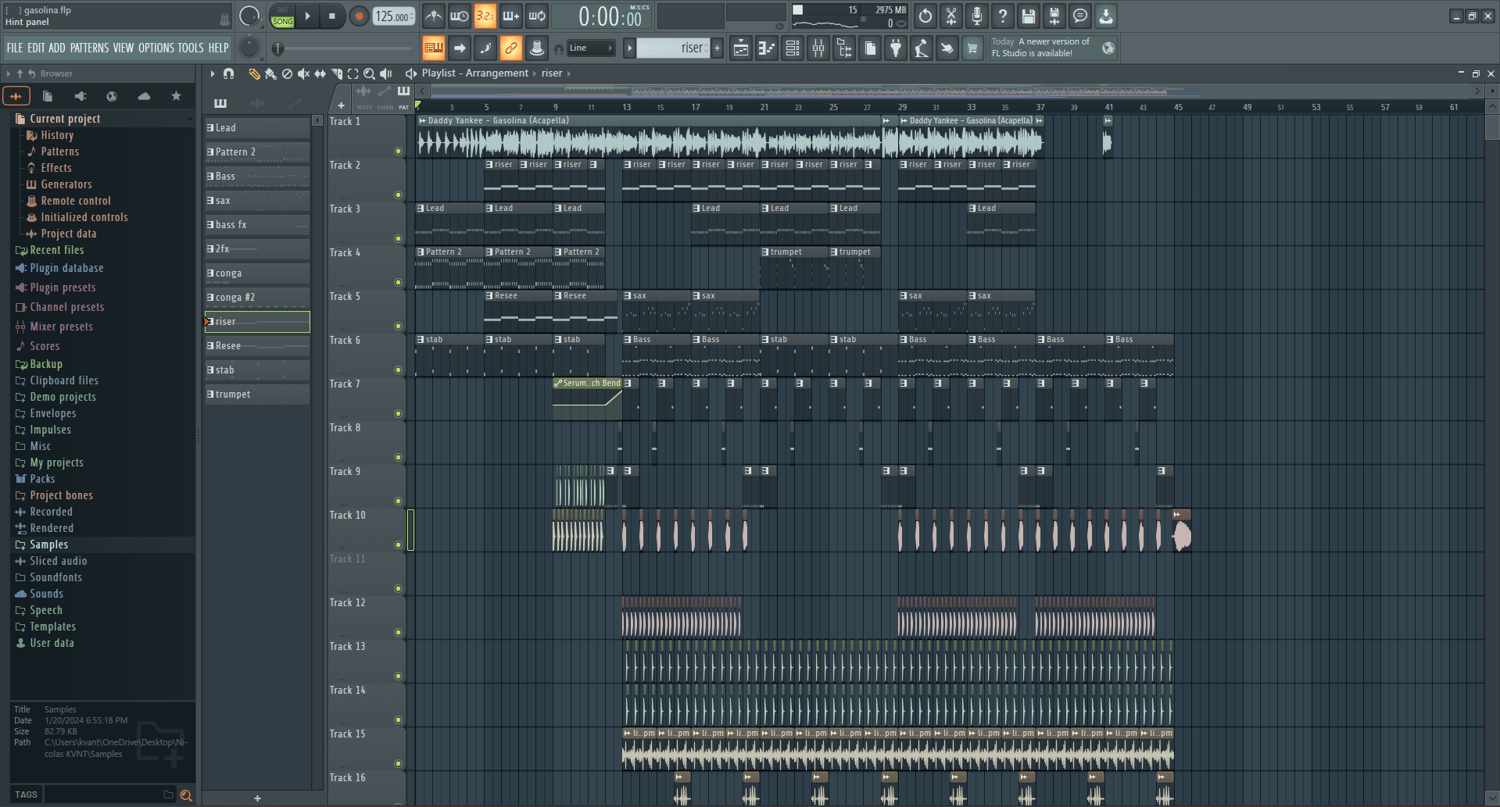This screenshot has width=1500, height=807.
Task: Toggle the typing keyboard to piano button
Action: coord(434,47)
